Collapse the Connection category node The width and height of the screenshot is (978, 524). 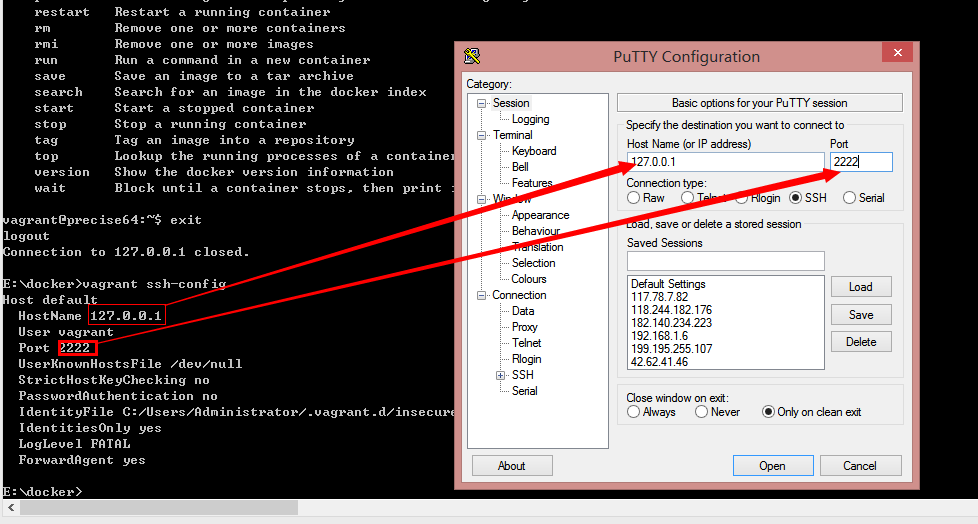click(x=481, y=295)
